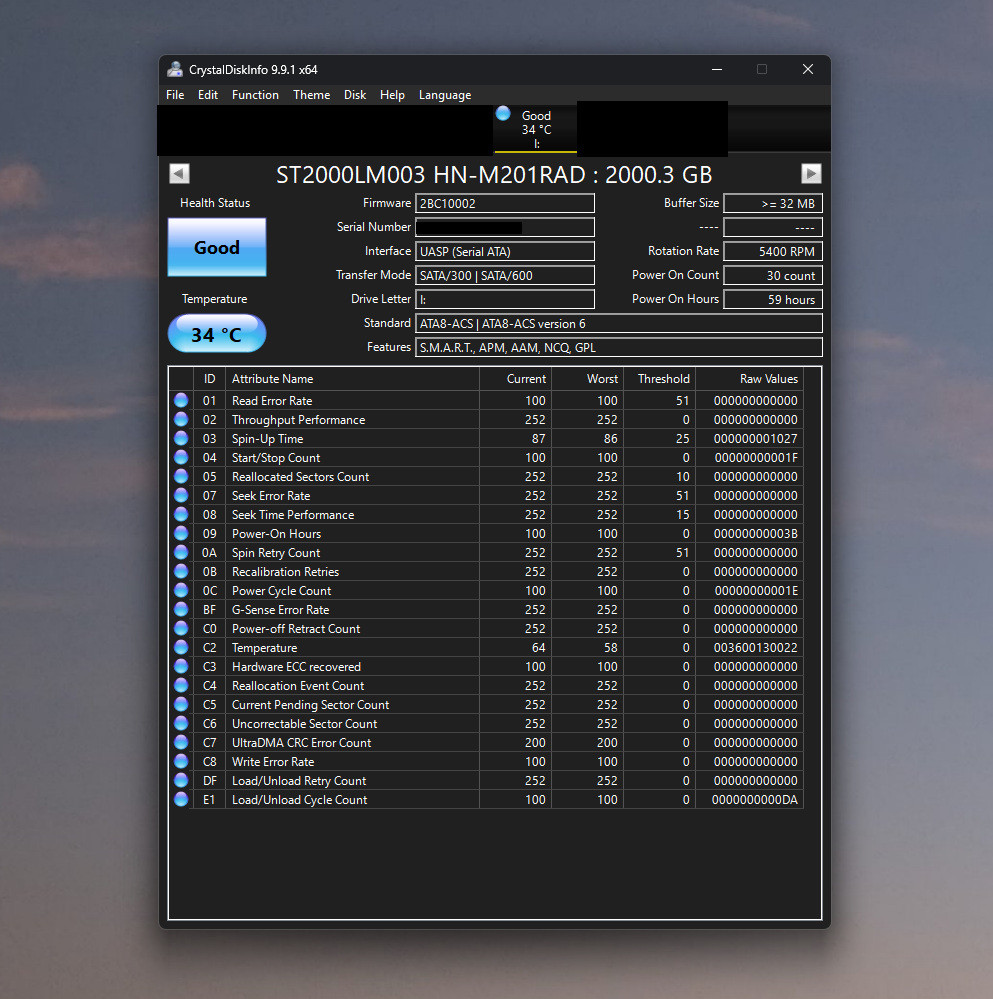Click status orb for Load/Unload Retry Count
This screenshot has width=993, height=999.
coord(181,780)
